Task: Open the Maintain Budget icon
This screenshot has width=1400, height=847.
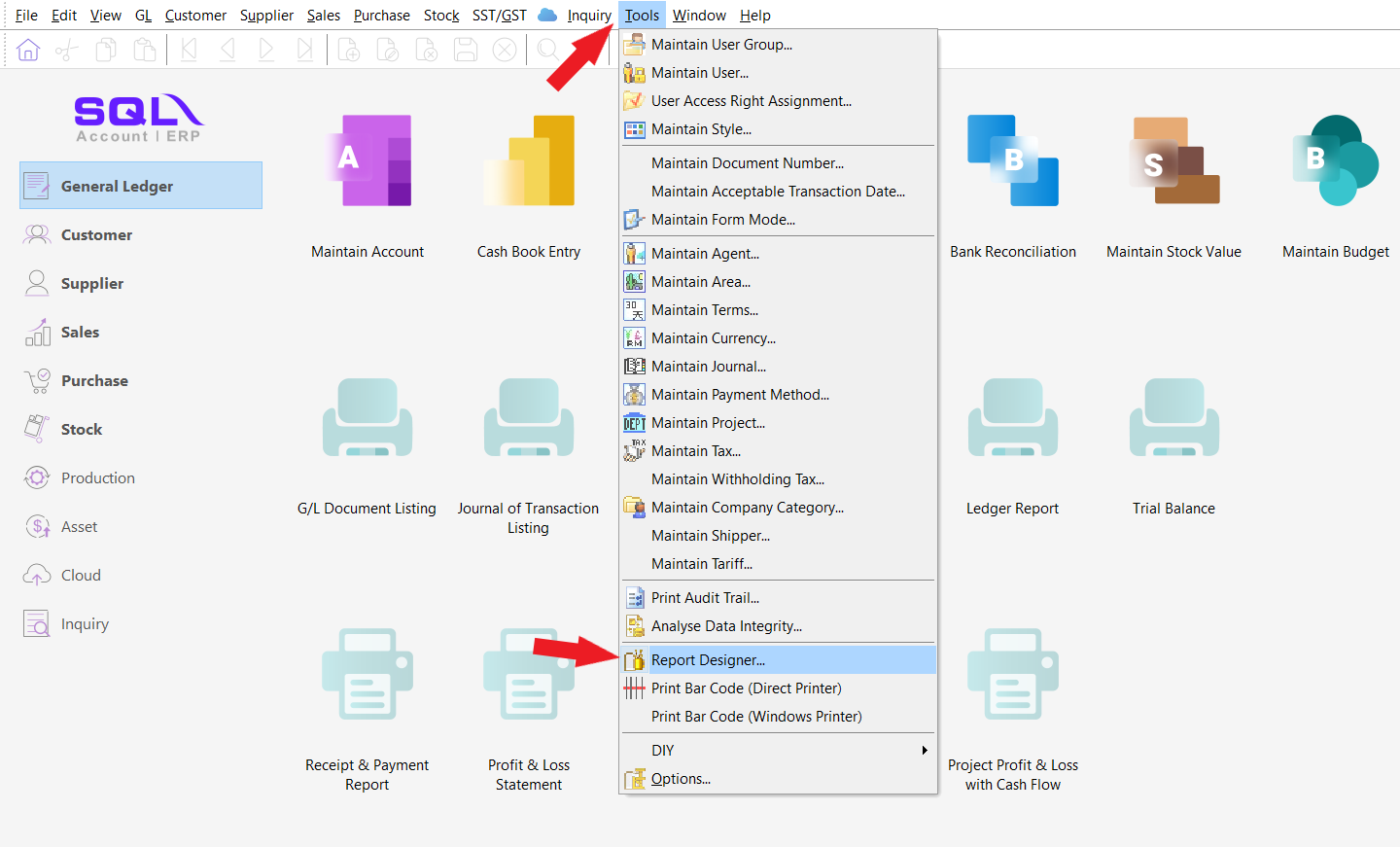Action: [1335, 161]
